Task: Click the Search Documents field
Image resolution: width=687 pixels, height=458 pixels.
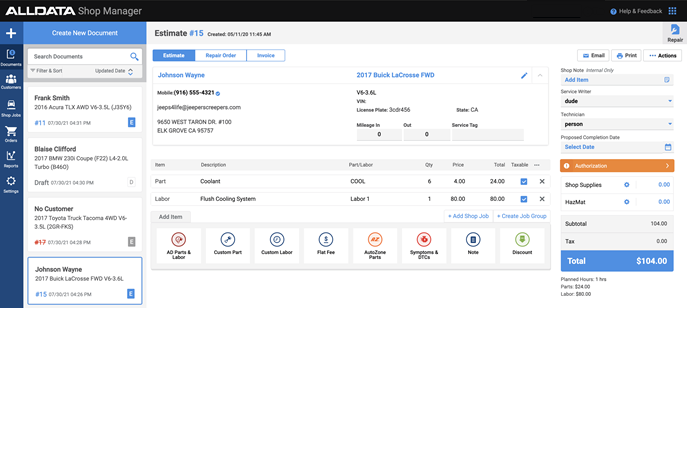Action: [x=78, y=56]
